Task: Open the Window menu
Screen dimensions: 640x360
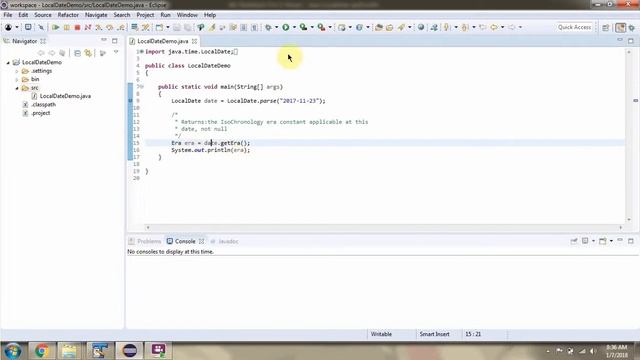Action: tap(187, 15)
